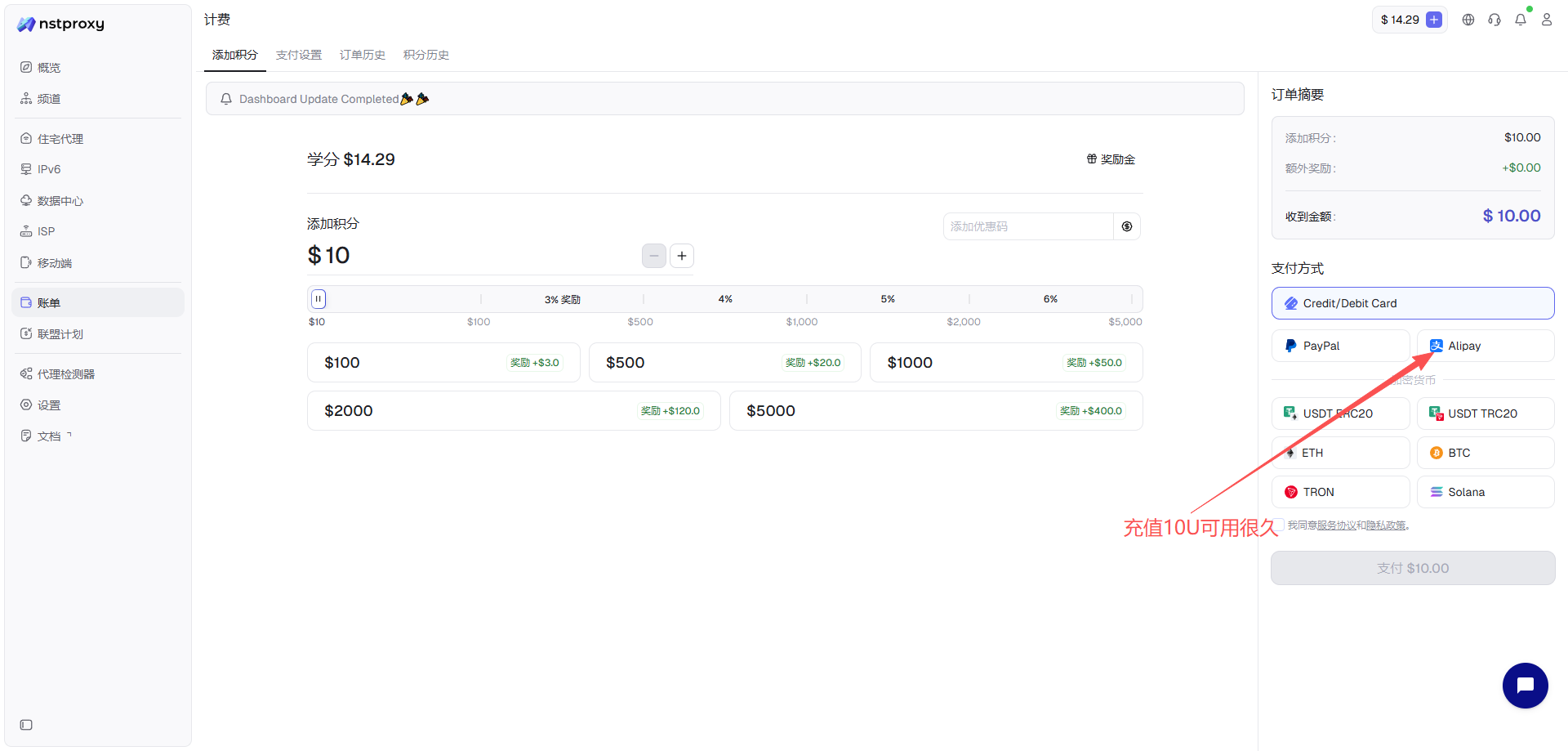Open the language globe icon
1568x751 pixels.
pyautogui.click(x=1468, y=20)
